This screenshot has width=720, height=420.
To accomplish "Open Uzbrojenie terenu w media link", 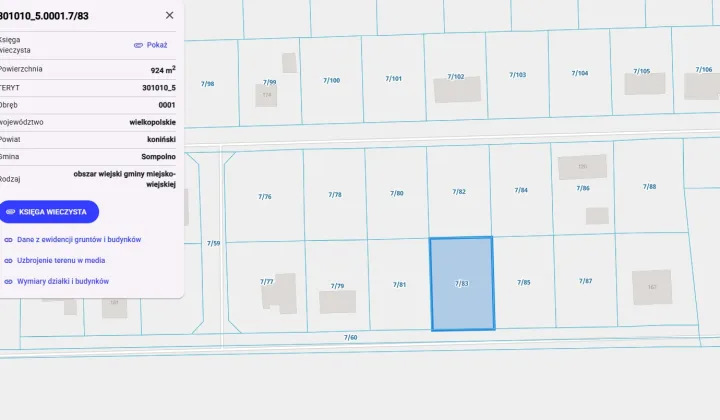I will pos(61,260).
